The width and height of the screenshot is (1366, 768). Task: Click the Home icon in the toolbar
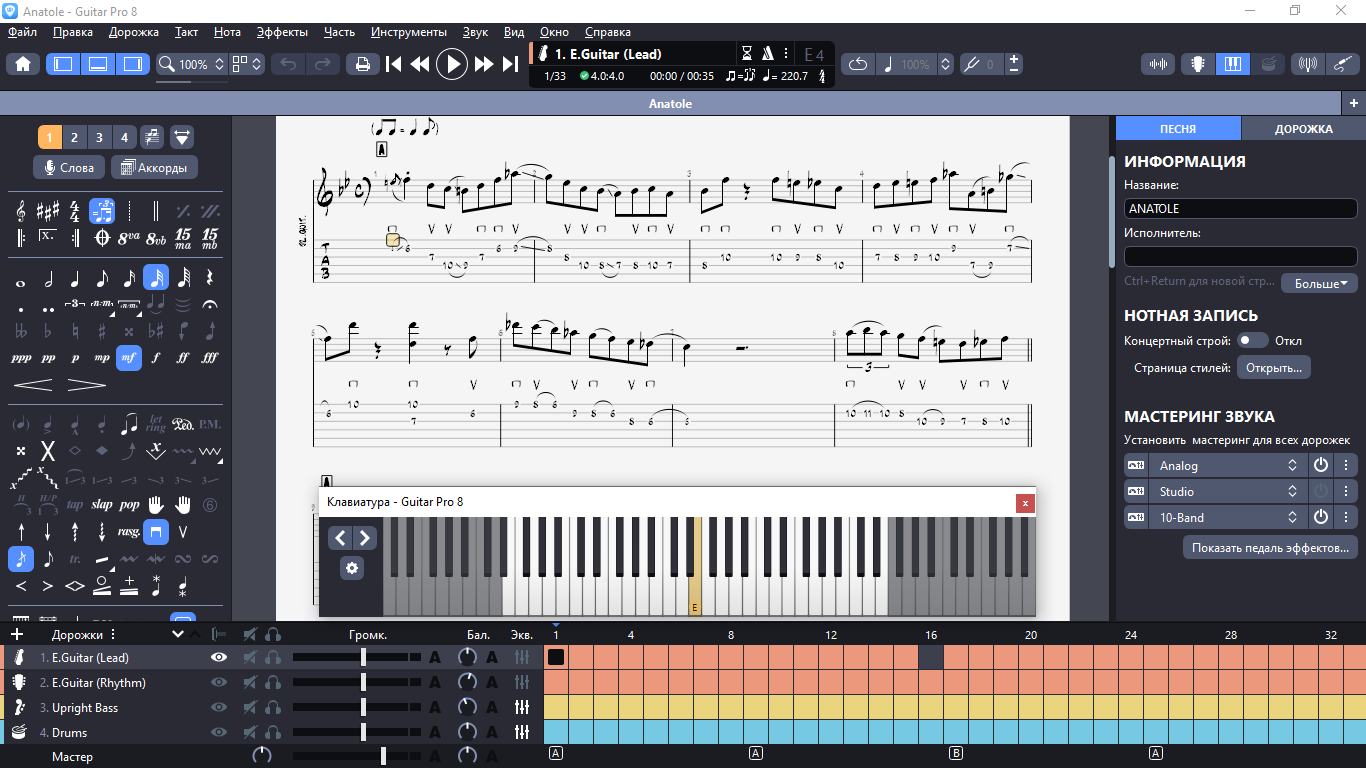point(22,64)
